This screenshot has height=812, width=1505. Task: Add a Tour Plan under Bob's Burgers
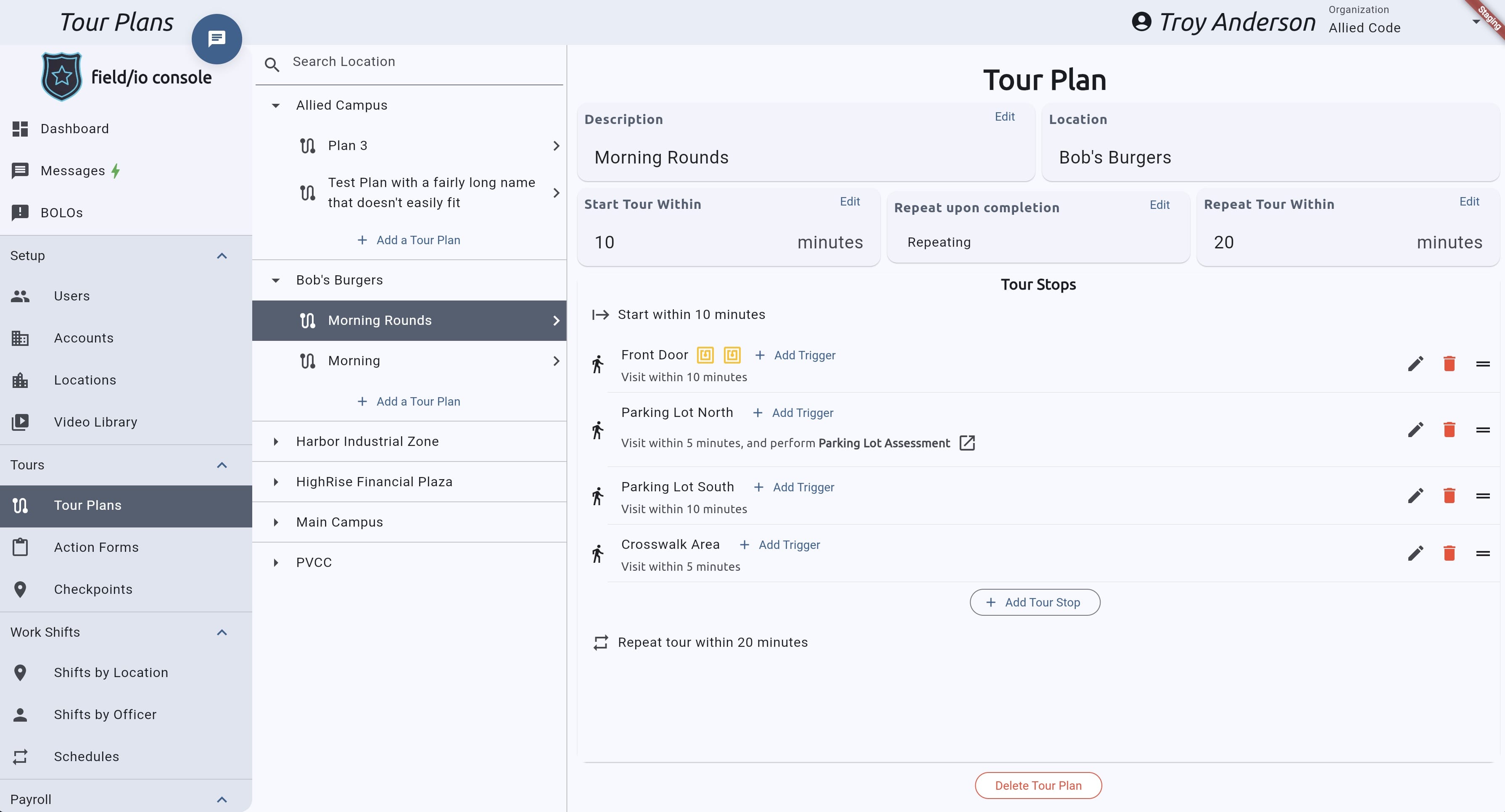tap(408, 401)
